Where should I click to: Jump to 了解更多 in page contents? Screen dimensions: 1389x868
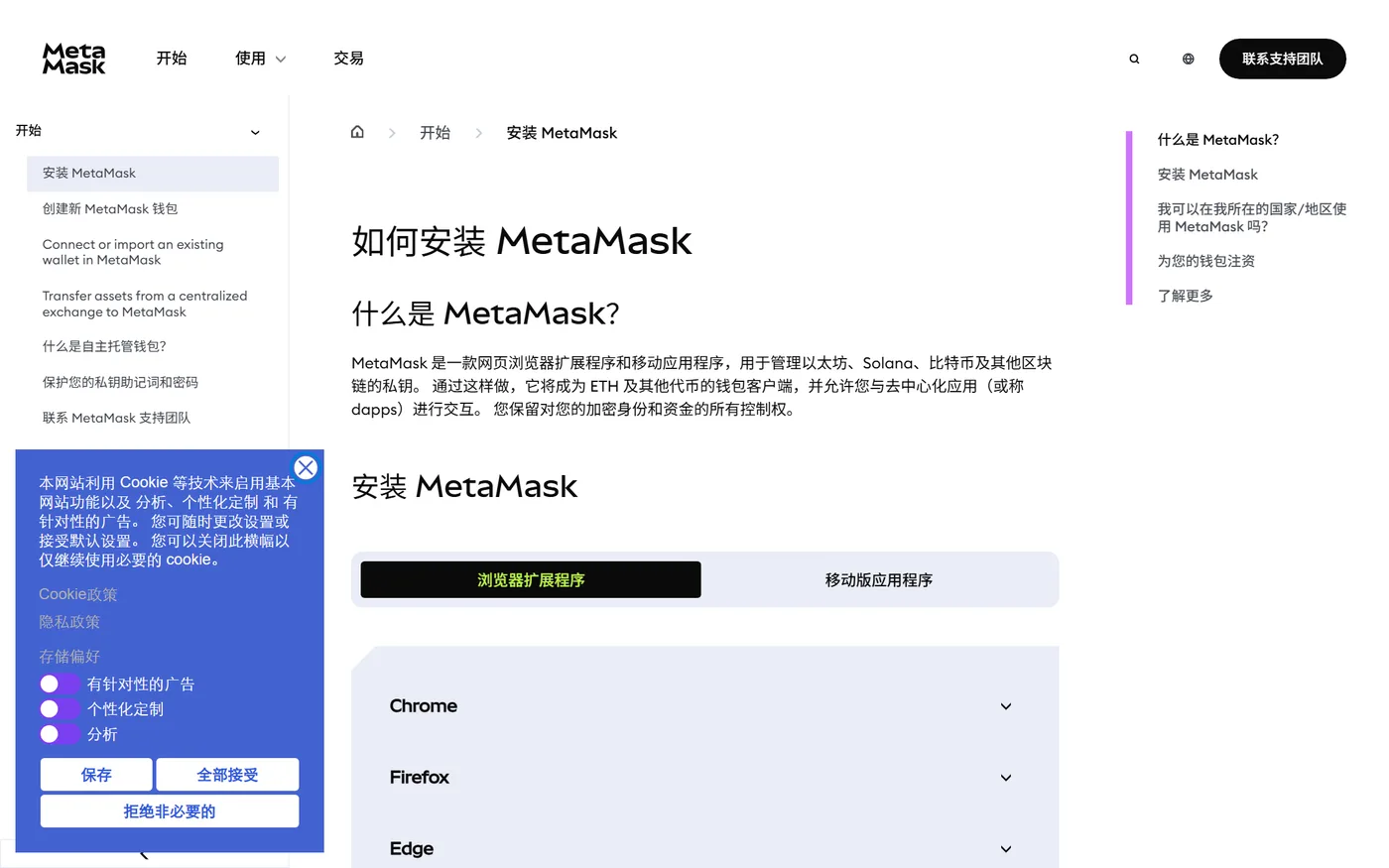[1185, 296]
